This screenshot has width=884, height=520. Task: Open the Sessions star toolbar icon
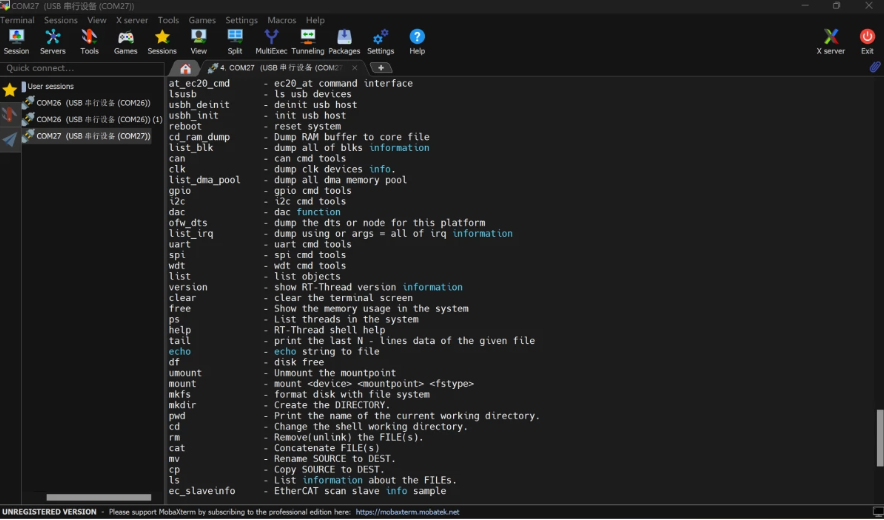click(162, 42)
